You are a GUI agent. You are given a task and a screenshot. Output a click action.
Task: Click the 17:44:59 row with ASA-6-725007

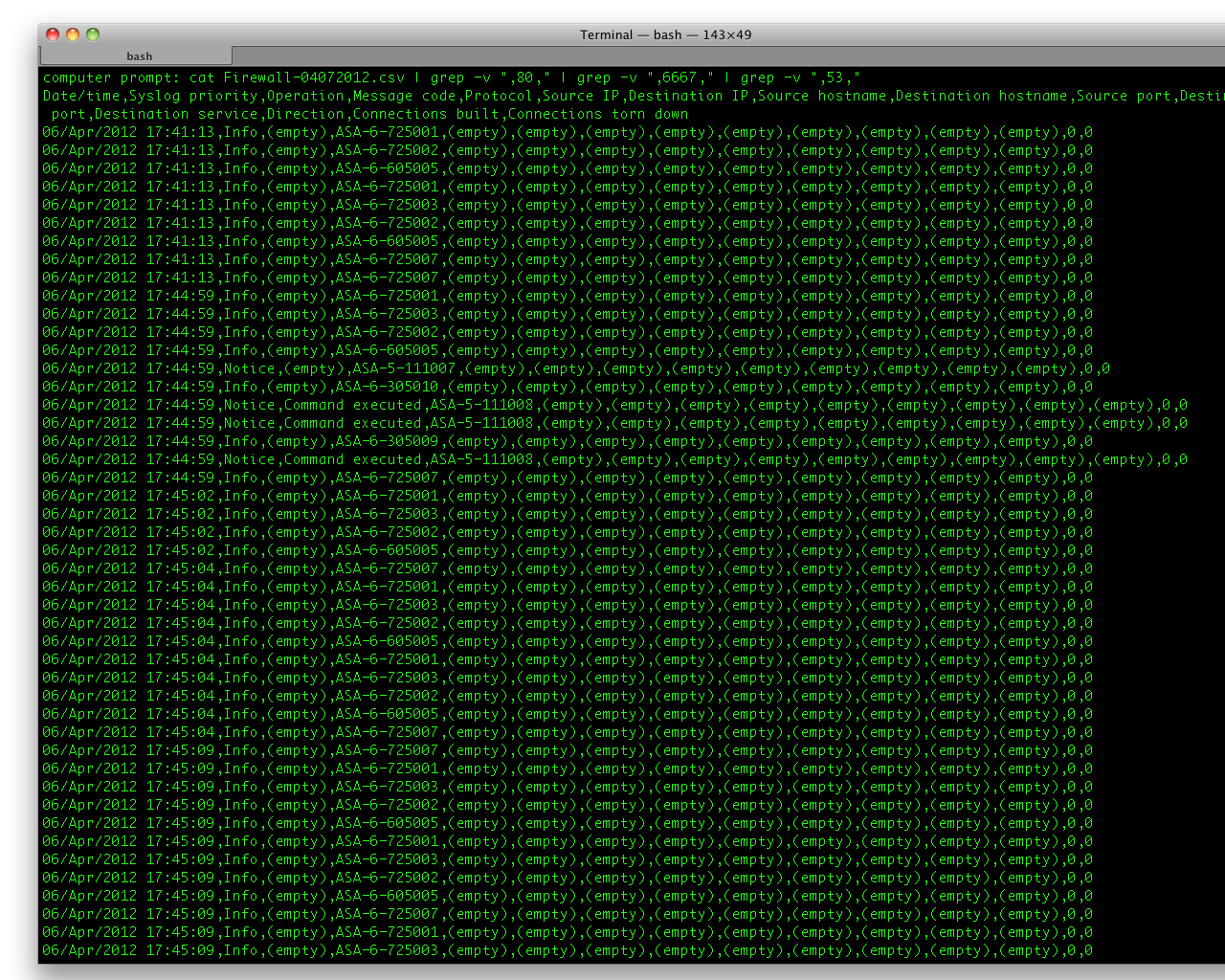tap(568, 478)
